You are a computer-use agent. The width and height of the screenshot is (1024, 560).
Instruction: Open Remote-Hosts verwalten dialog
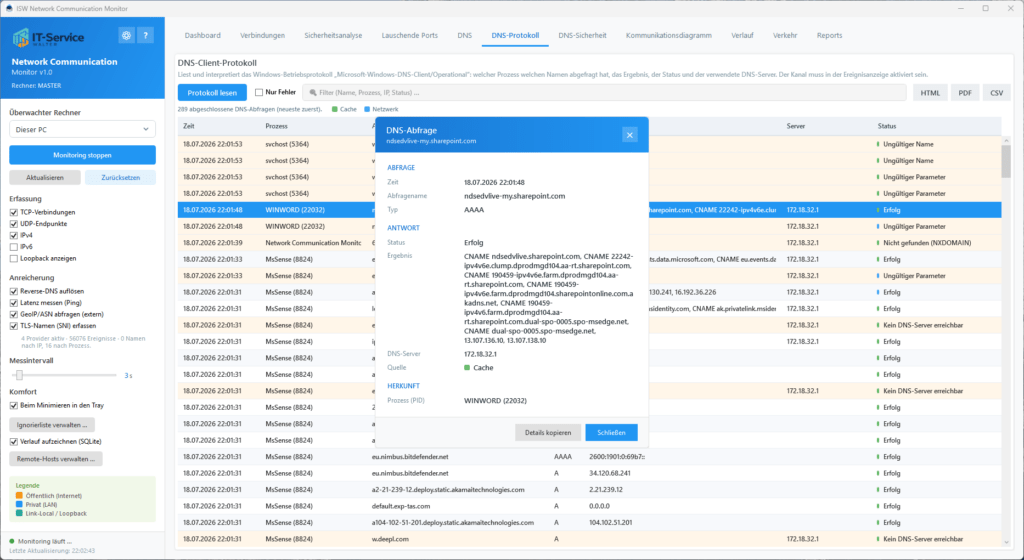tap(56, 459)
